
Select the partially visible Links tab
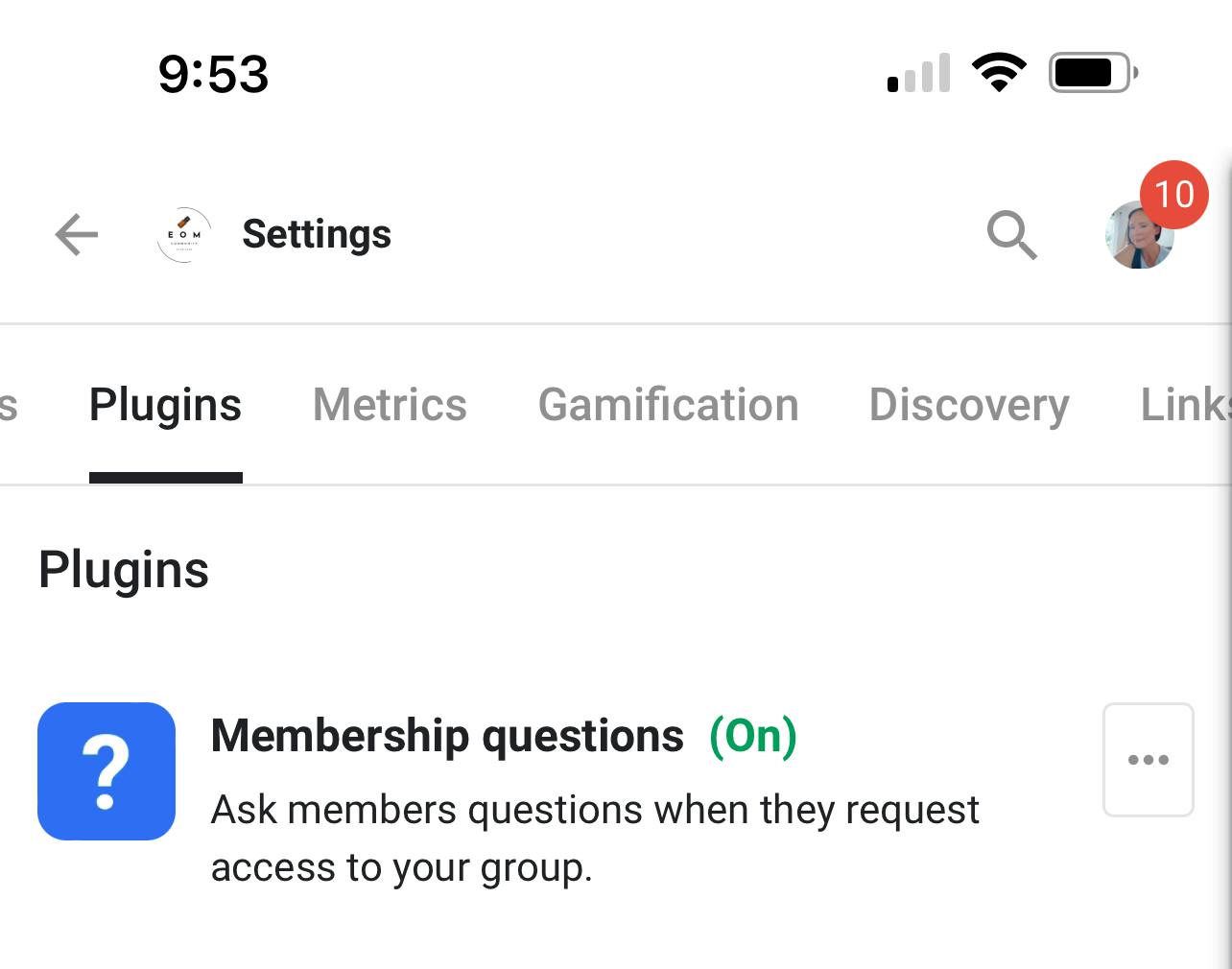pos(1186,405)
